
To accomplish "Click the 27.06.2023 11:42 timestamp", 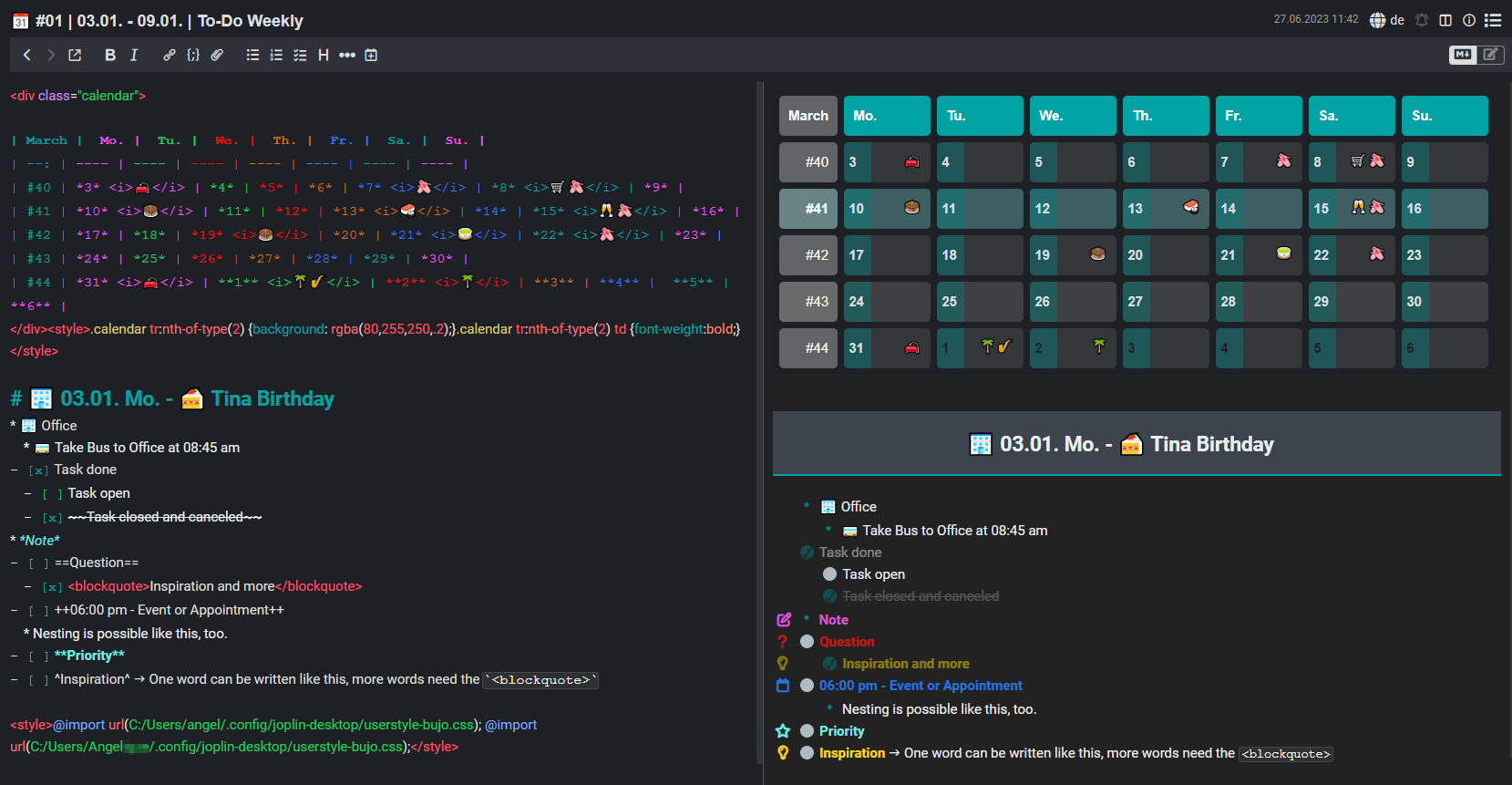I will pos(1316,19).
